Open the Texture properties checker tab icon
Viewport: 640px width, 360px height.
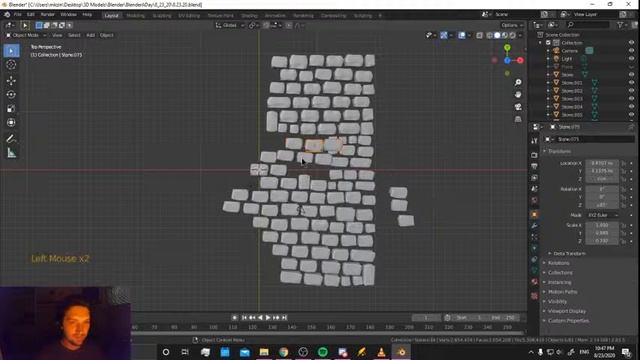(x=534, y=296)
